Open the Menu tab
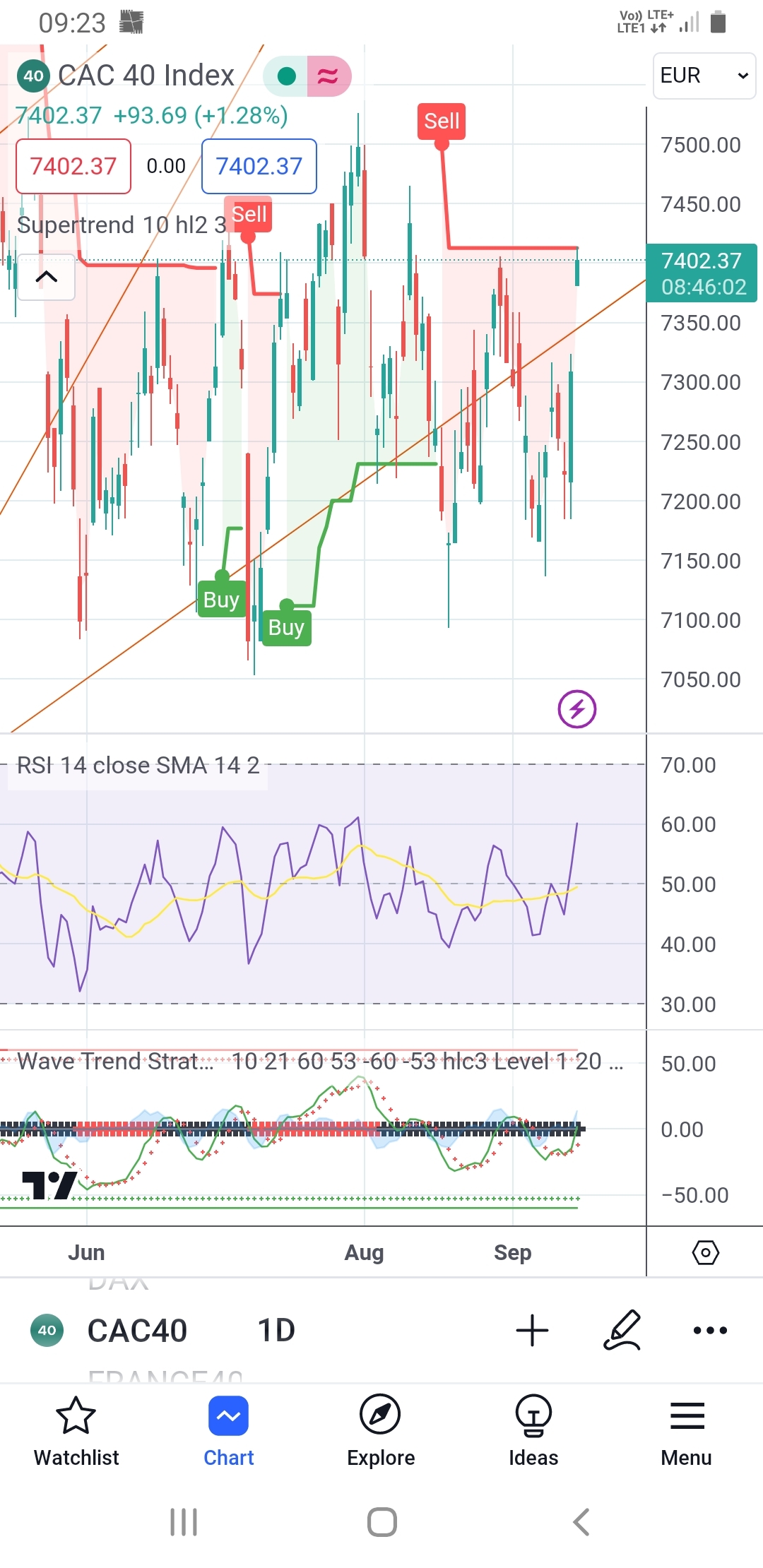The image size is (763, 1568). 686,1432
